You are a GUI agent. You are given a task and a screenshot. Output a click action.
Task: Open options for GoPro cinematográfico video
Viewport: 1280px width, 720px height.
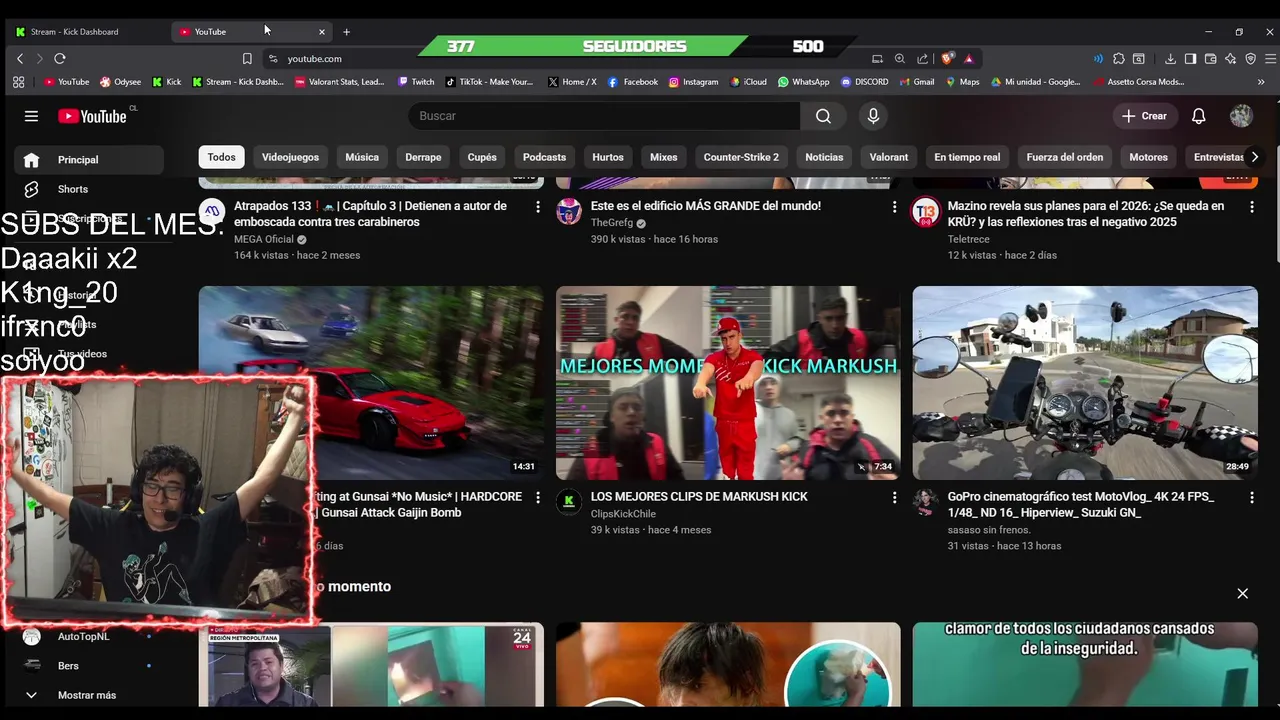[x=1251, y=497]
